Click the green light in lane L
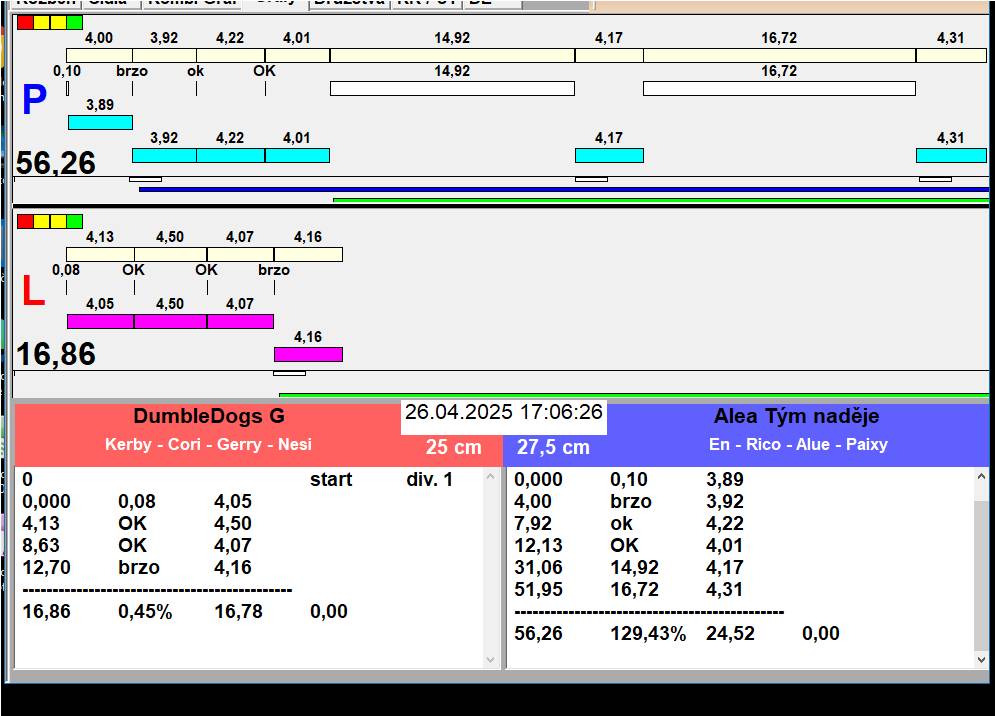 (74, 221)
